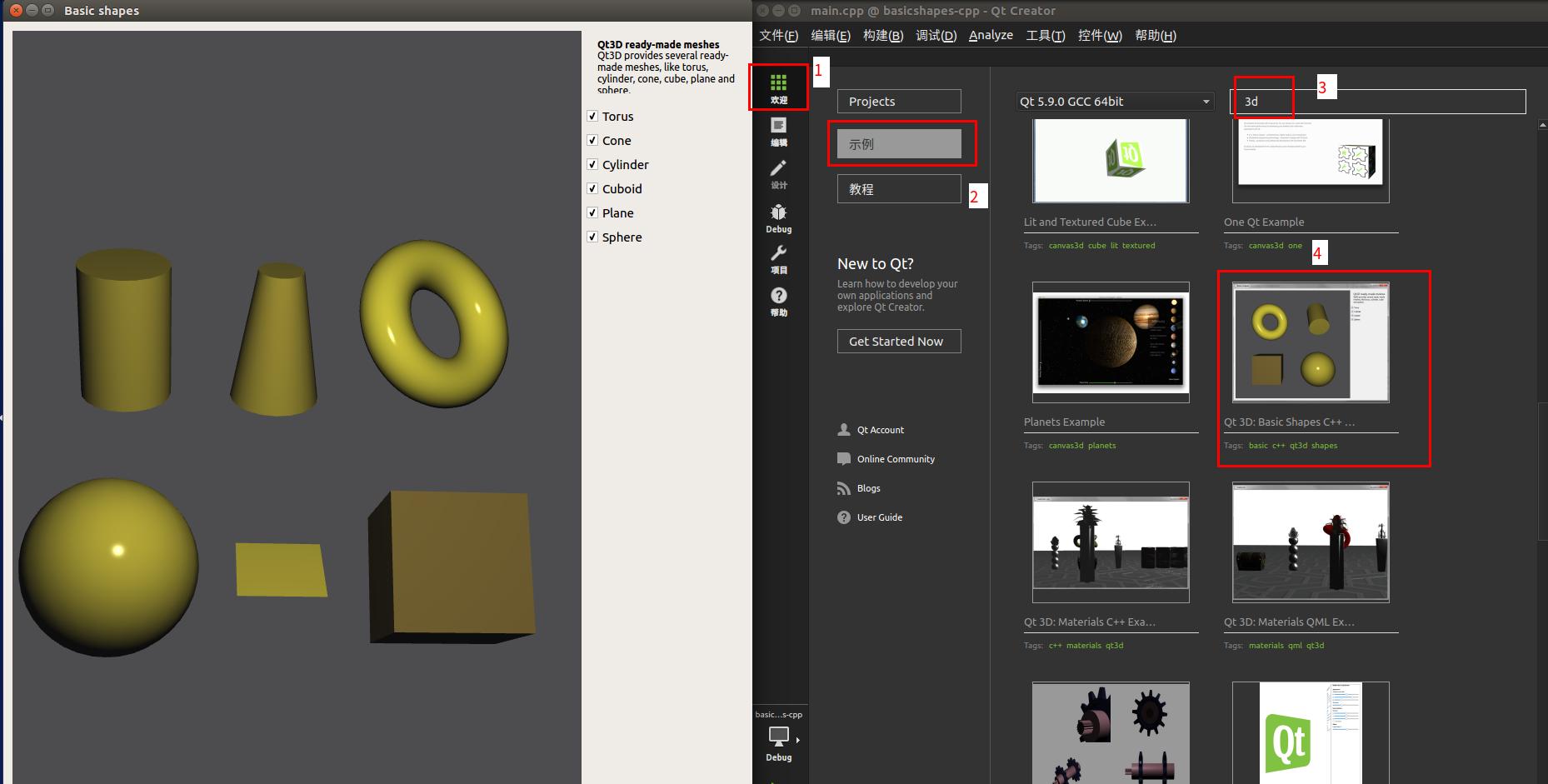Click the one tag under One Qt Example

coord(1295,246)
